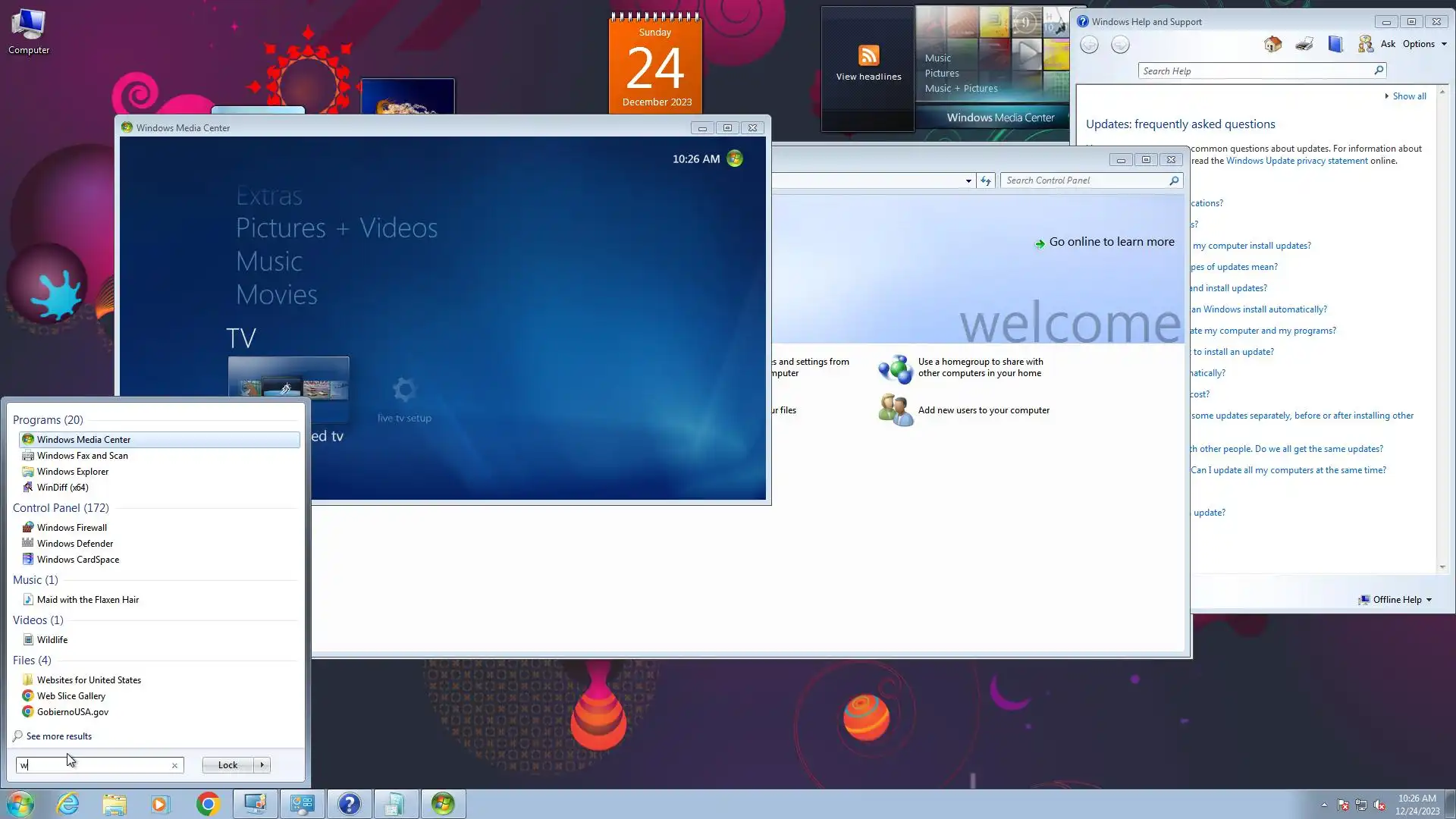Click See more results link
1456x819 pixels.
[58, 736]
